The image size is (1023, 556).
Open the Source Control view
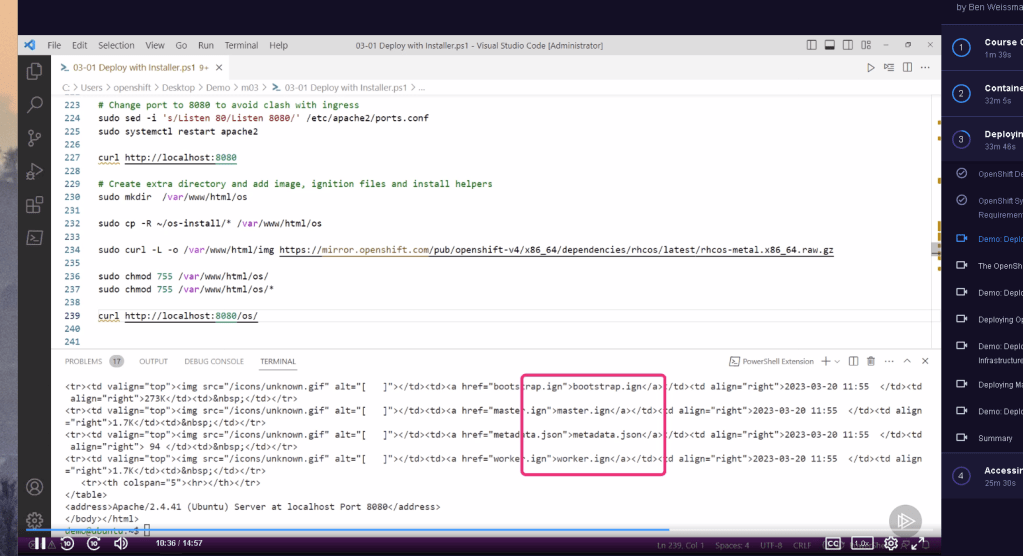coord(35,138)
